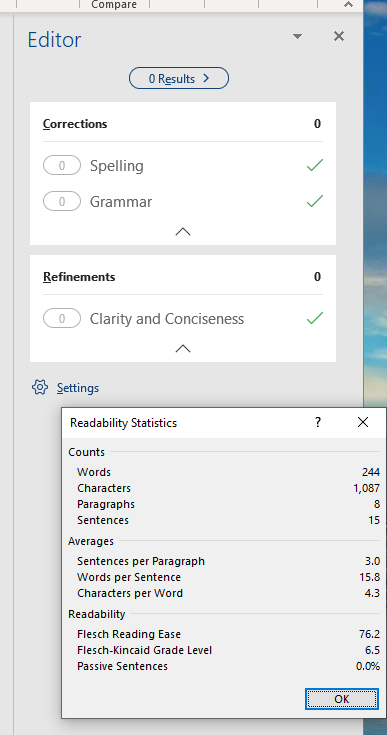Click the Characters per Word value 4.3
This screenshot has width=387, height=735.
372,593
